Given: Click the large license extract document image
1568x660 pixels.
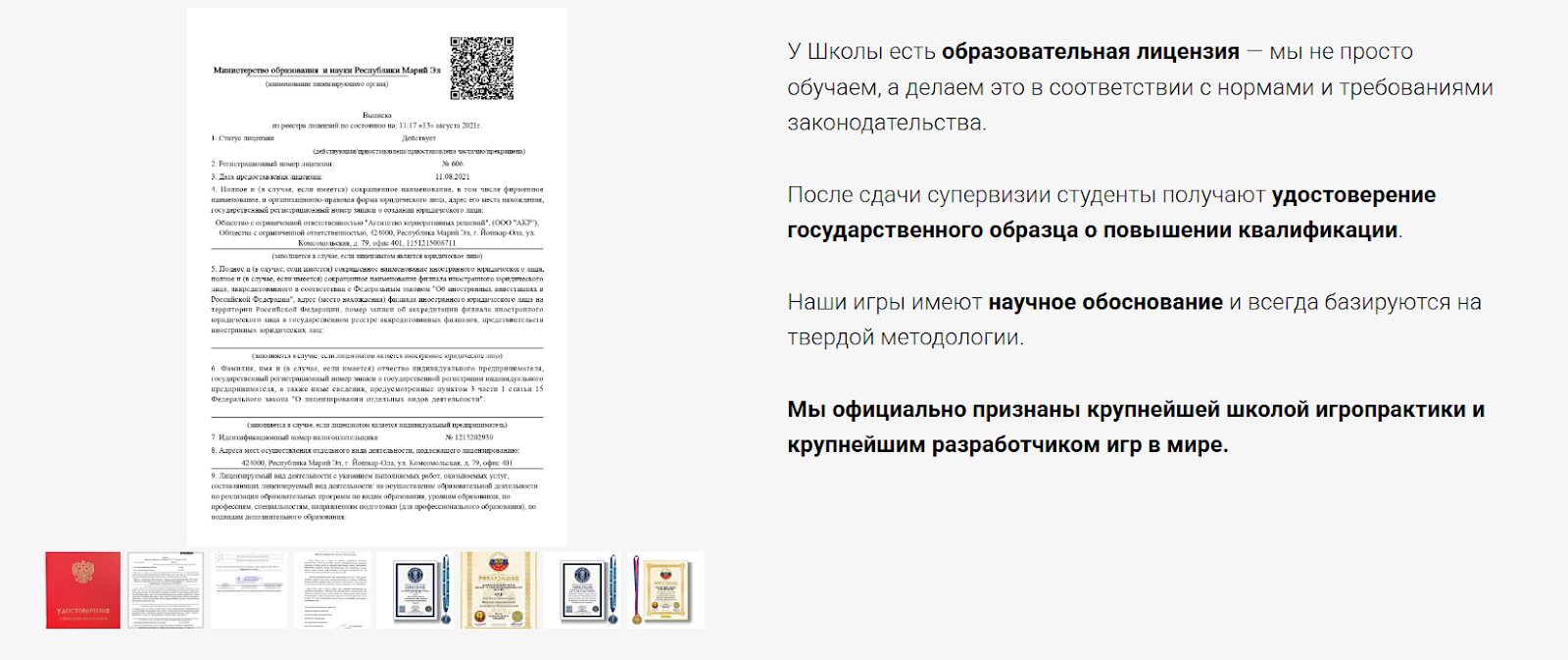Looking at the screenshot, I should (x=377, y=277).
